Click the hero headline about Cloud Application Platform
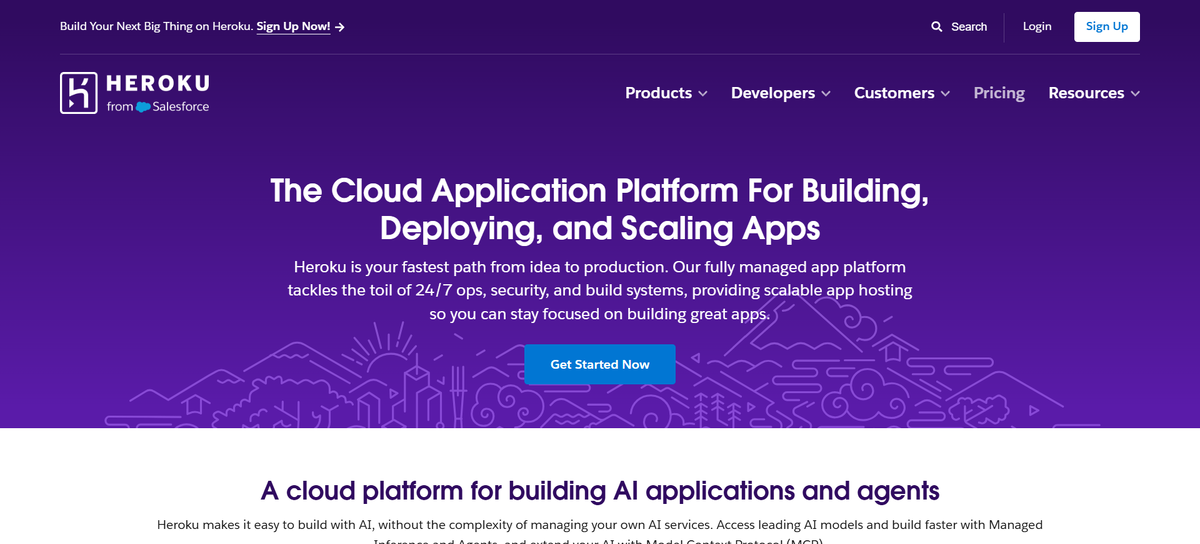Screen dimensions: 1200x544 pyautogui.click(x=600, y=208)
